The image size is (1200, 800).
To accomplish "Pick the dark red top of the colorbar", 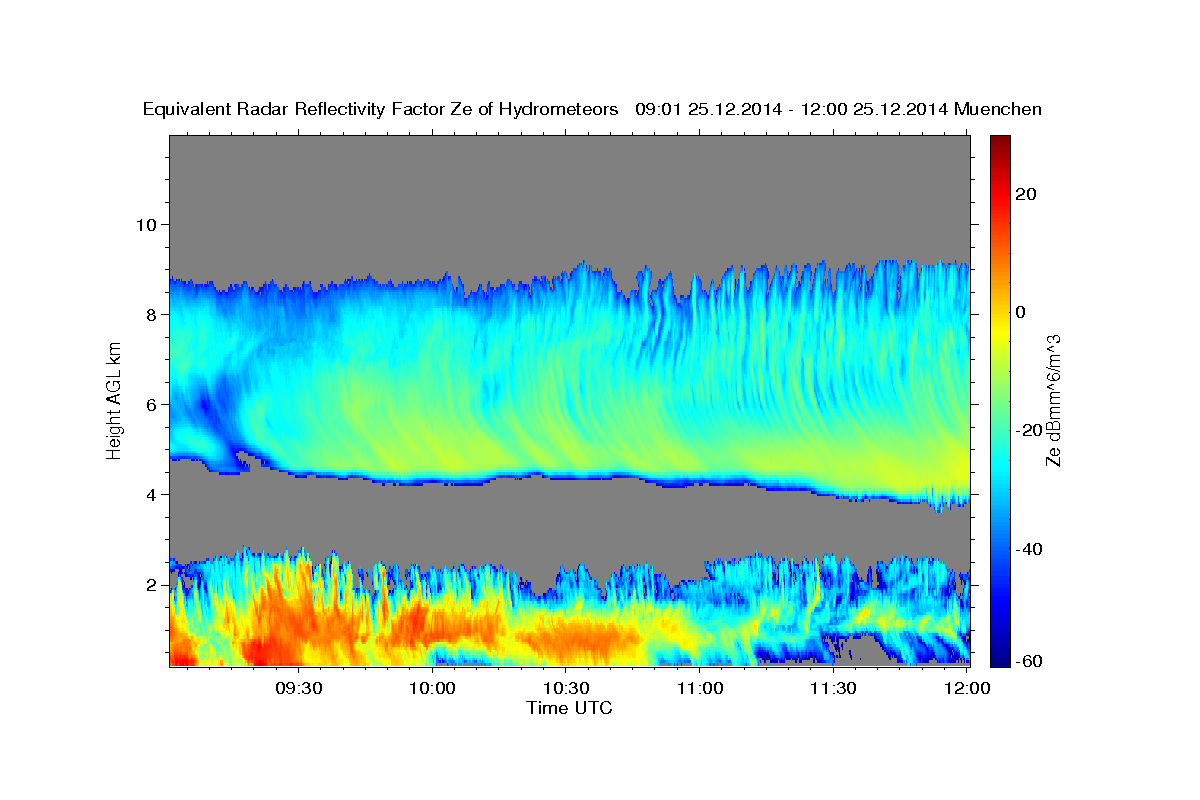I will [x=1000, y=142].
